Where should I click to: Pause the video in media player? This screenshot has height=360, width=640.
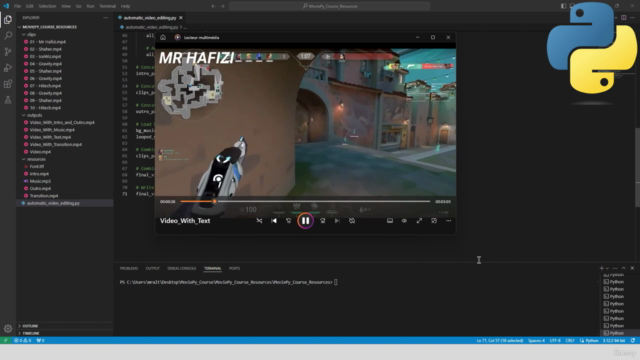(x=305, y=221)
